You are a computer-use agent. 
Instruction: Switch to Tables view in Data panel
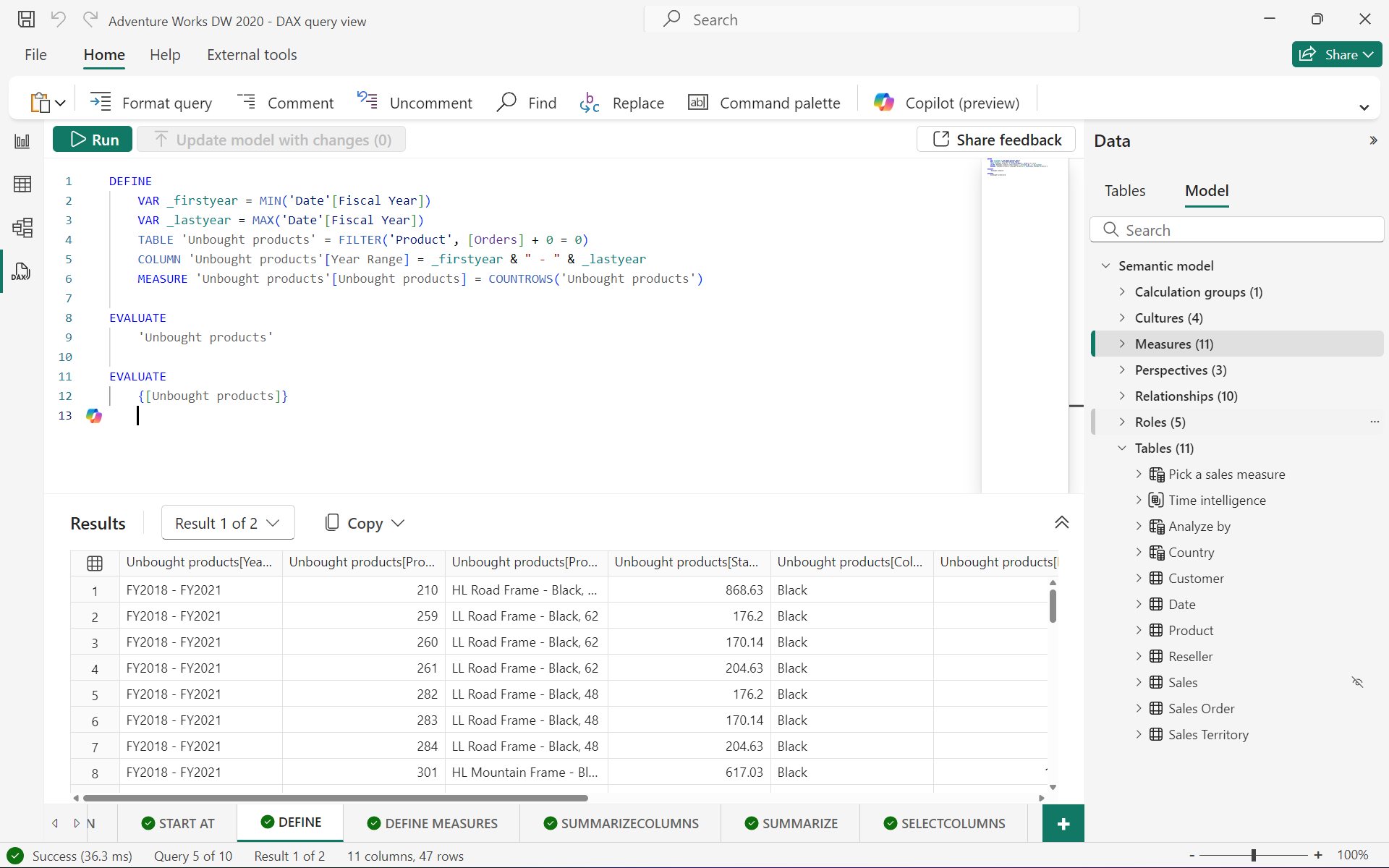1125,190
